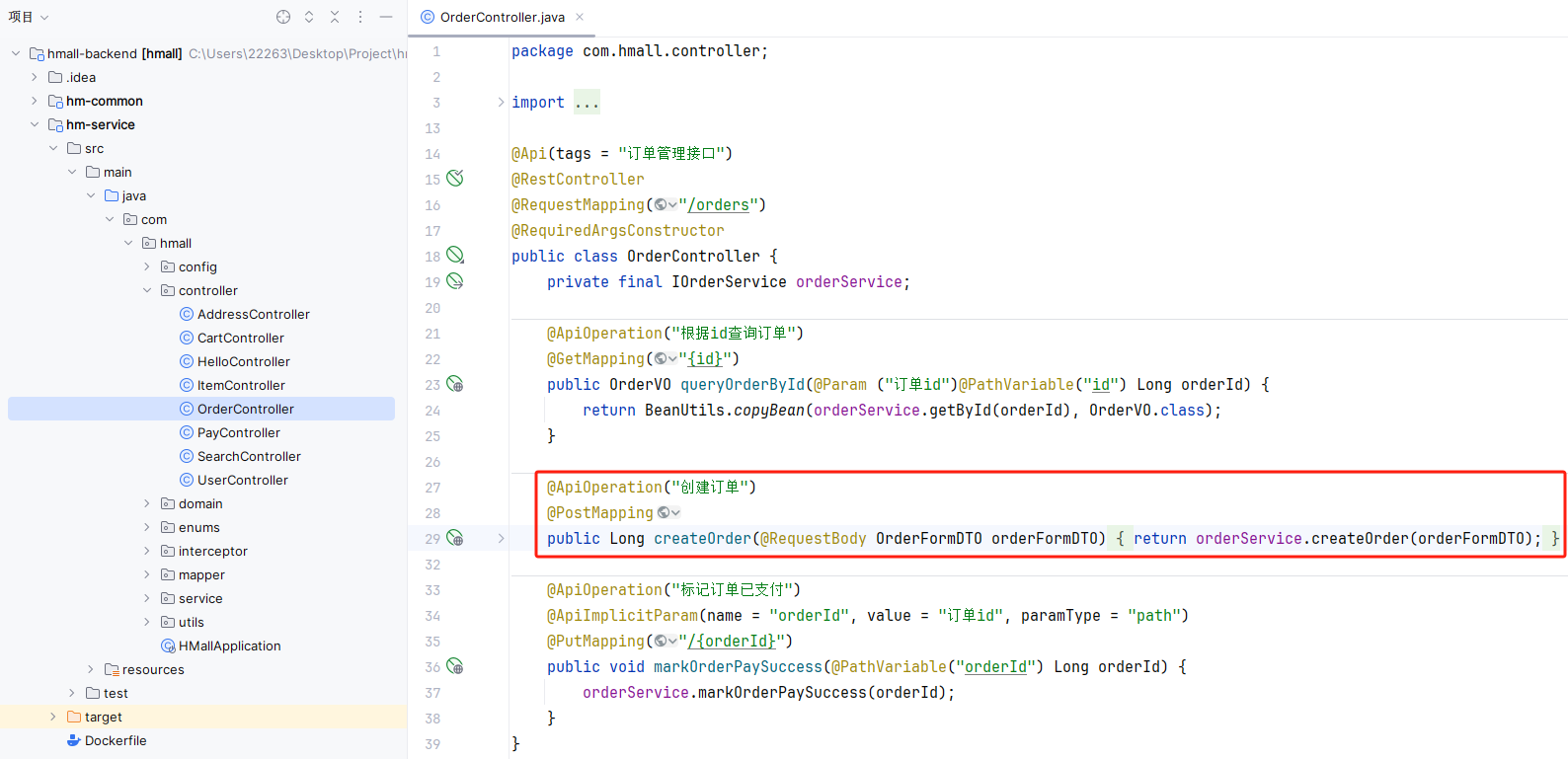Expand the enums package
This screenshot has height=759, width=1568.
(147, 527)
